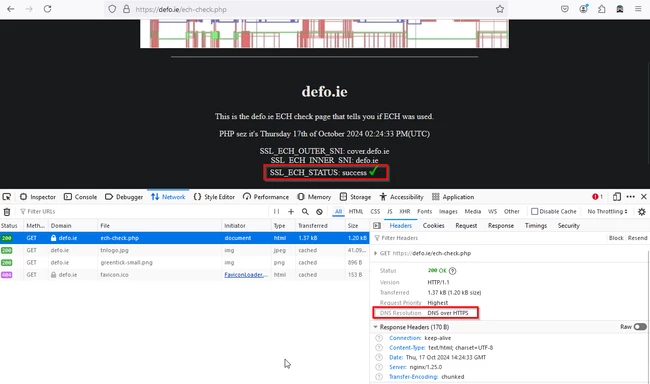The image size is (650, 384).
Task: Open the Style Editor tab
Action: [214, 197]
